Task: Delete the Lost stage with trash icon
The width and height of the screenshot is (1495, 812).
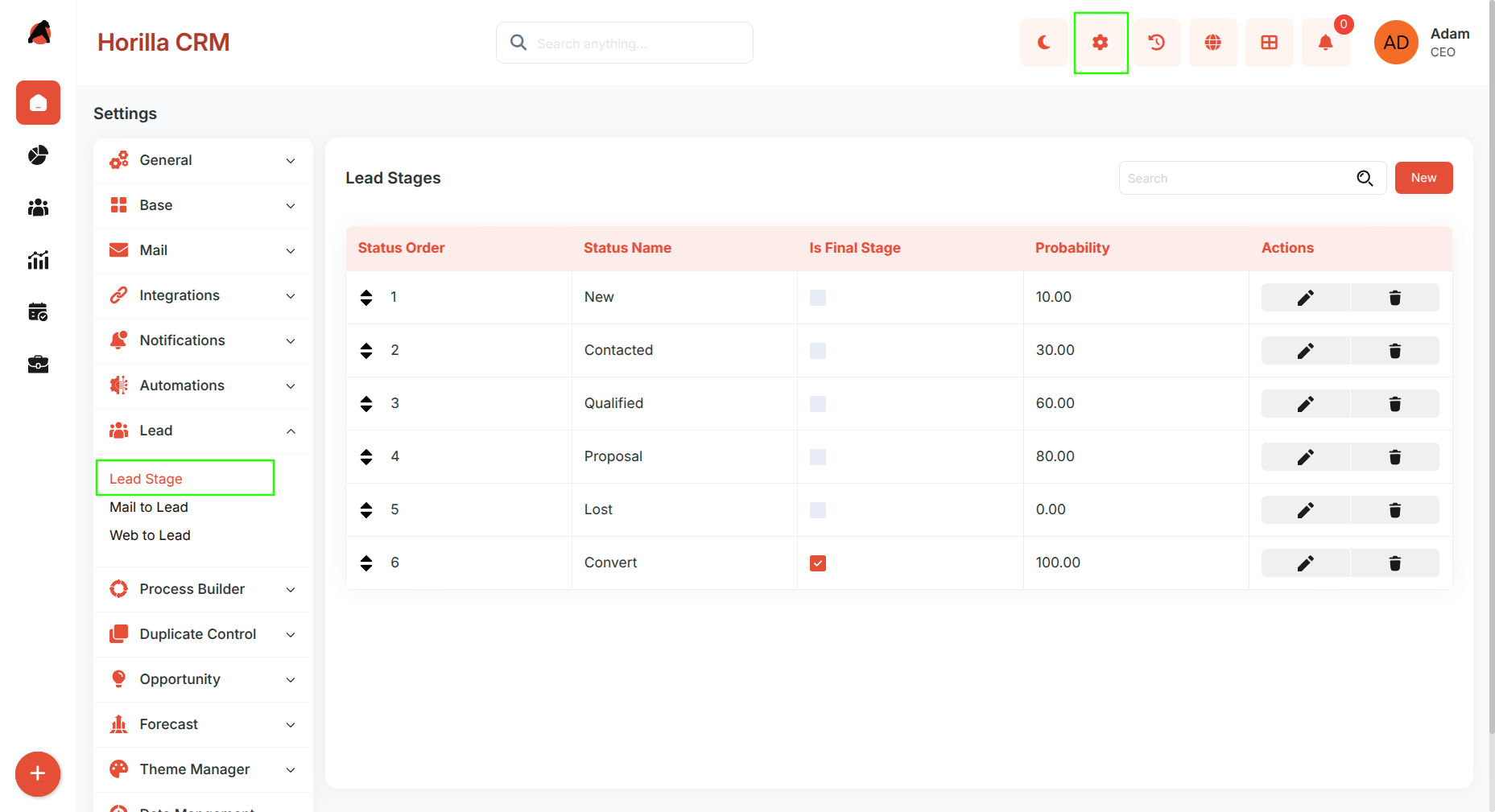Action: pos(1395,509)
